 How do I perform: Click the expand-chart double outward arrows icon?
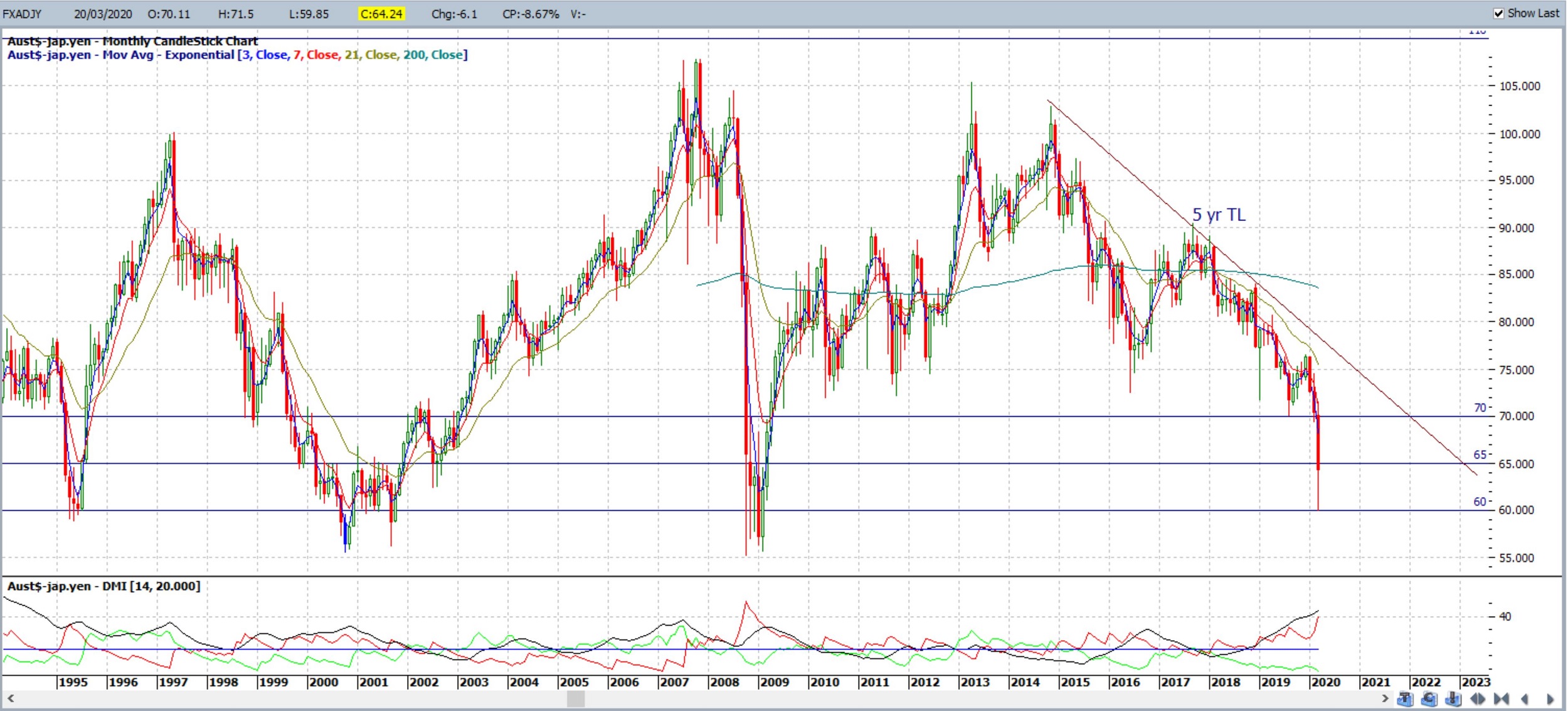coord(1478,698)
